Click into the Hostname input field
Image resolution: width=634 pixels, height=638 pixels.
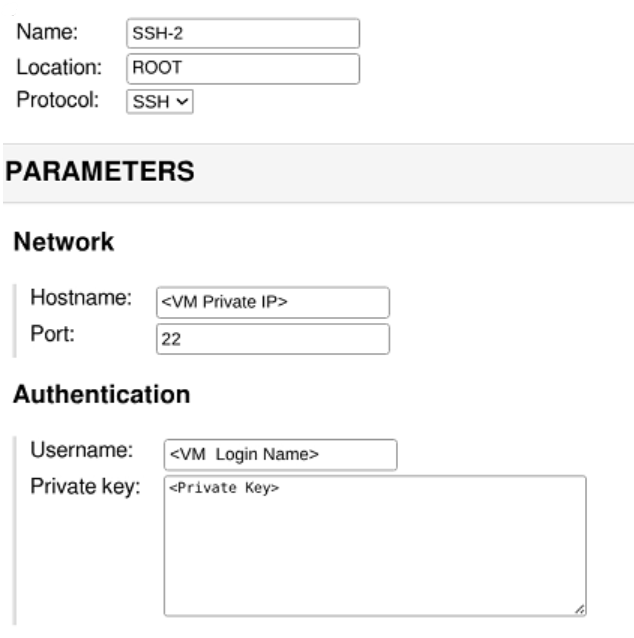(273, 303)
